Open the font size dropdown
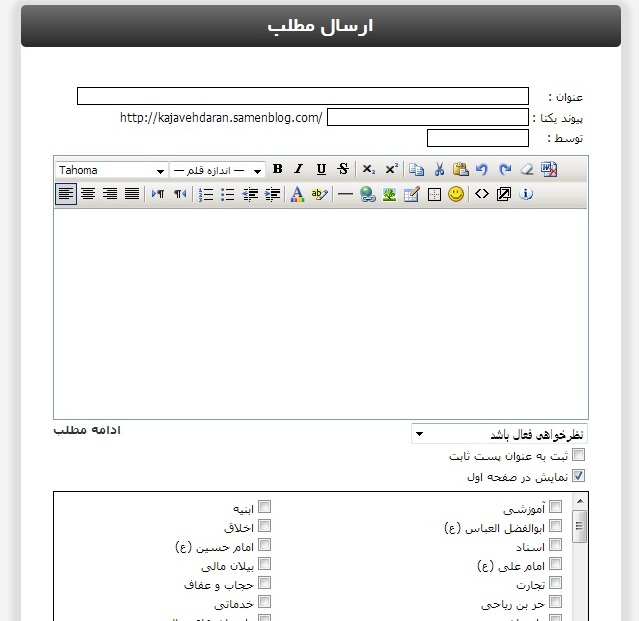This screenshot has width=639, height=621. click(217, 170)
